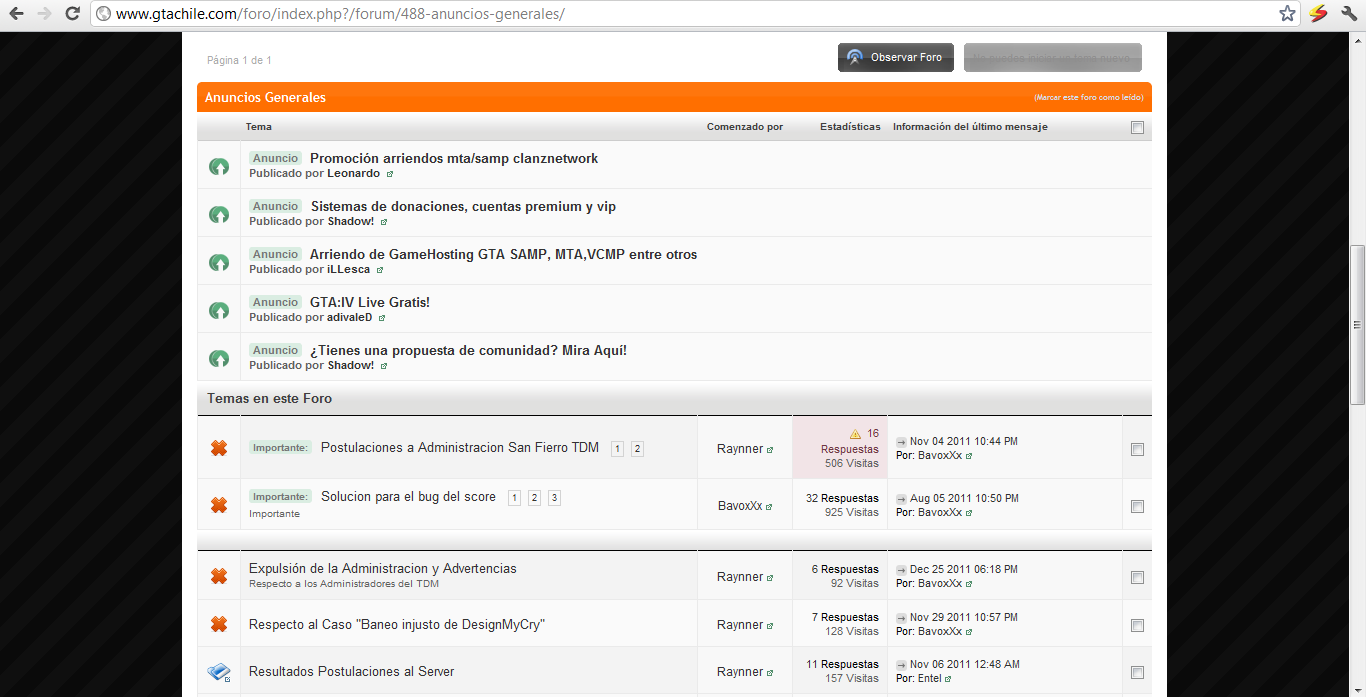This screenshot has height=697, width=1366.
Task: Check the box for Expulsión de la Administracion topic
Action: click(x=1137, y=578)
